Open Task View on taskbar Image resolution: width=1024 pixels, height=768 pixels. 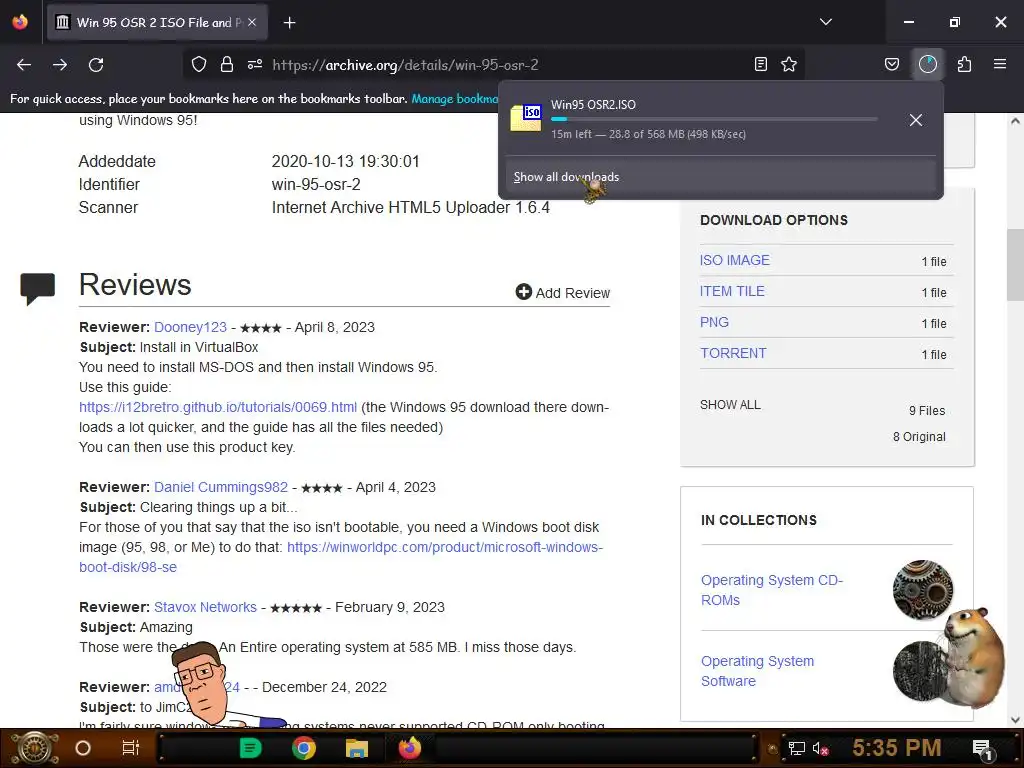[131, 748]
